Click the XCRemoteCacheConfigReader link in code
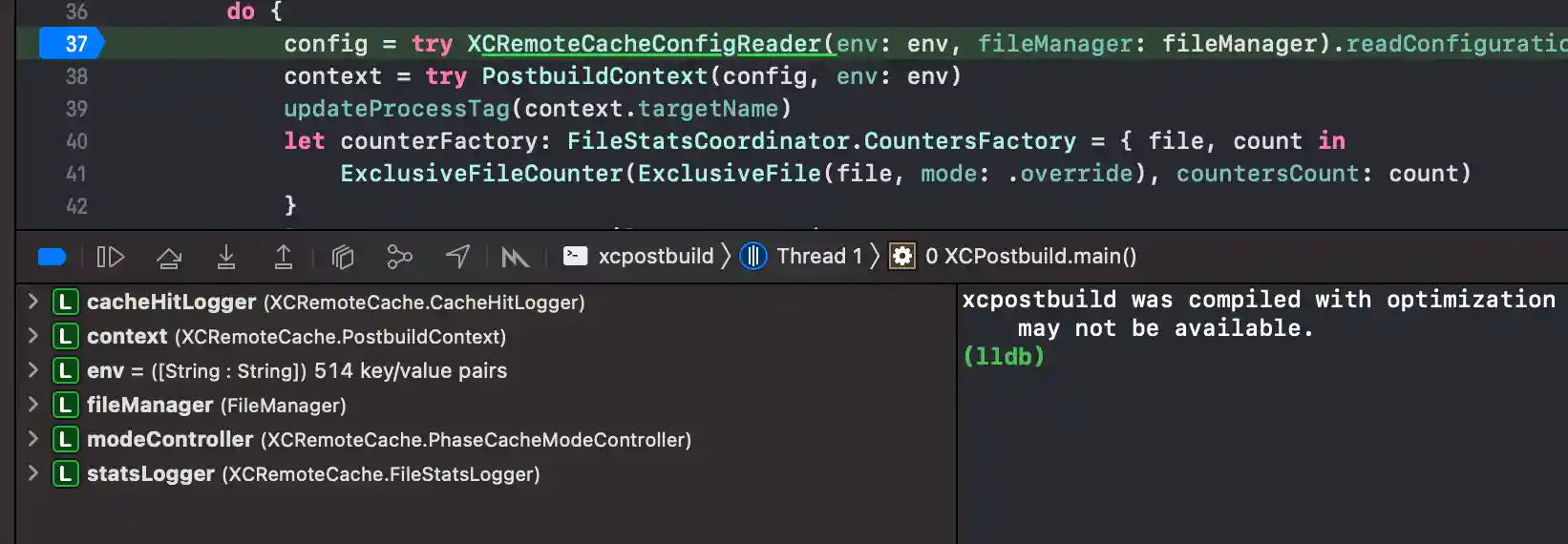The image size is (1568, 544). click(645, 44)
